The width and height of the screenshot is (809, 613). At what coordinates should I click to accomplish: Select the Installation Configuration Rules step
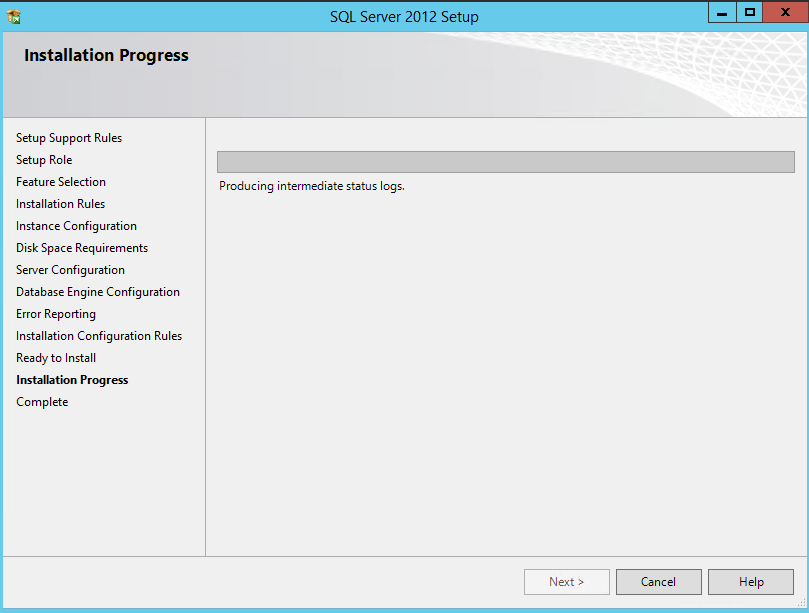99,336
